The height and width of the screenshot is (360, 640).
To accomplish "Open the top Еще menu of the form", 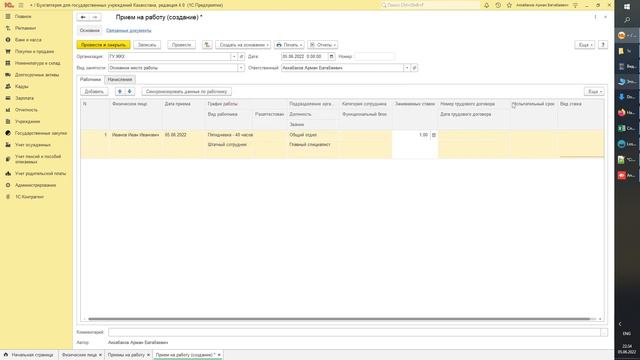I will 584,45.
